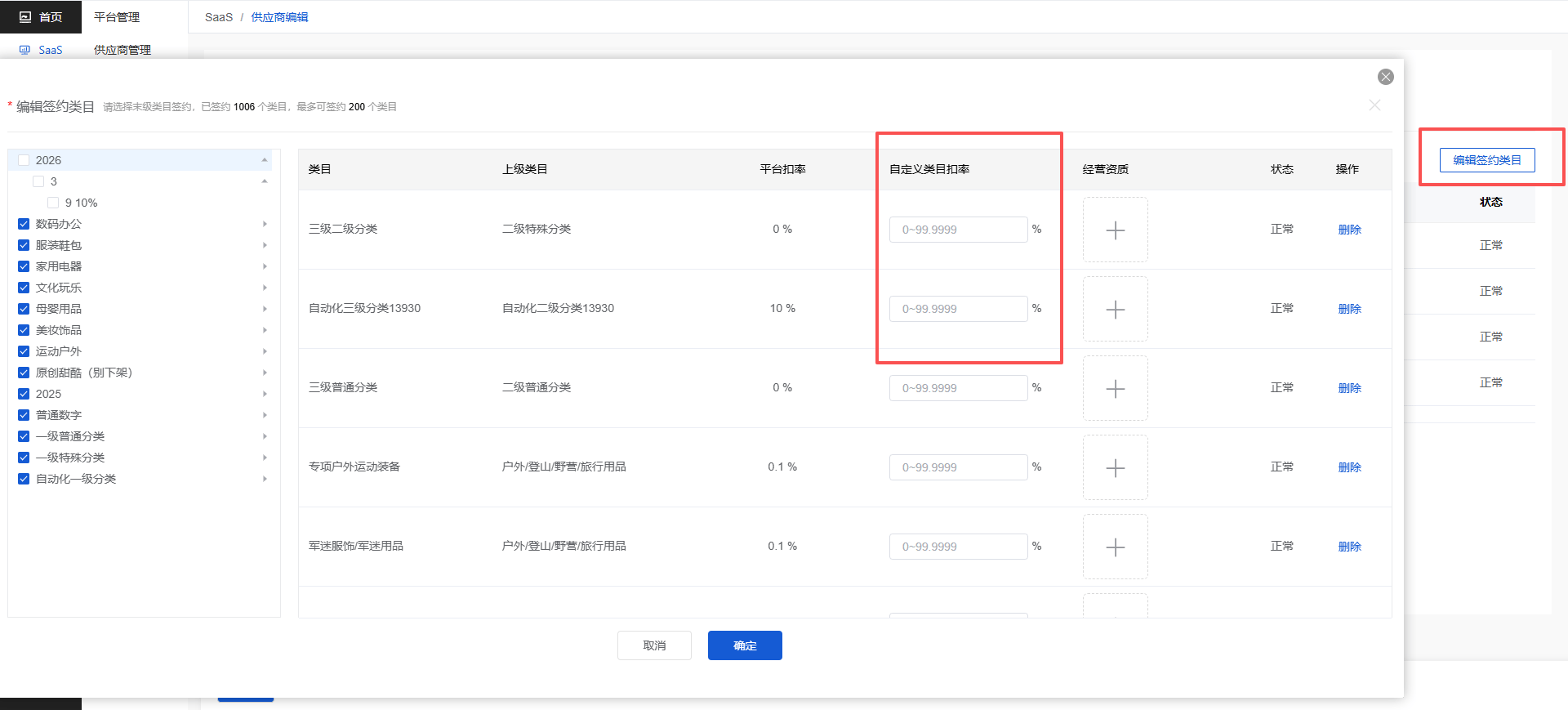This screenshot has height=710, width=1568.
Task: Expand the 数码办公 tree node
Action: [x=265, y=224]
